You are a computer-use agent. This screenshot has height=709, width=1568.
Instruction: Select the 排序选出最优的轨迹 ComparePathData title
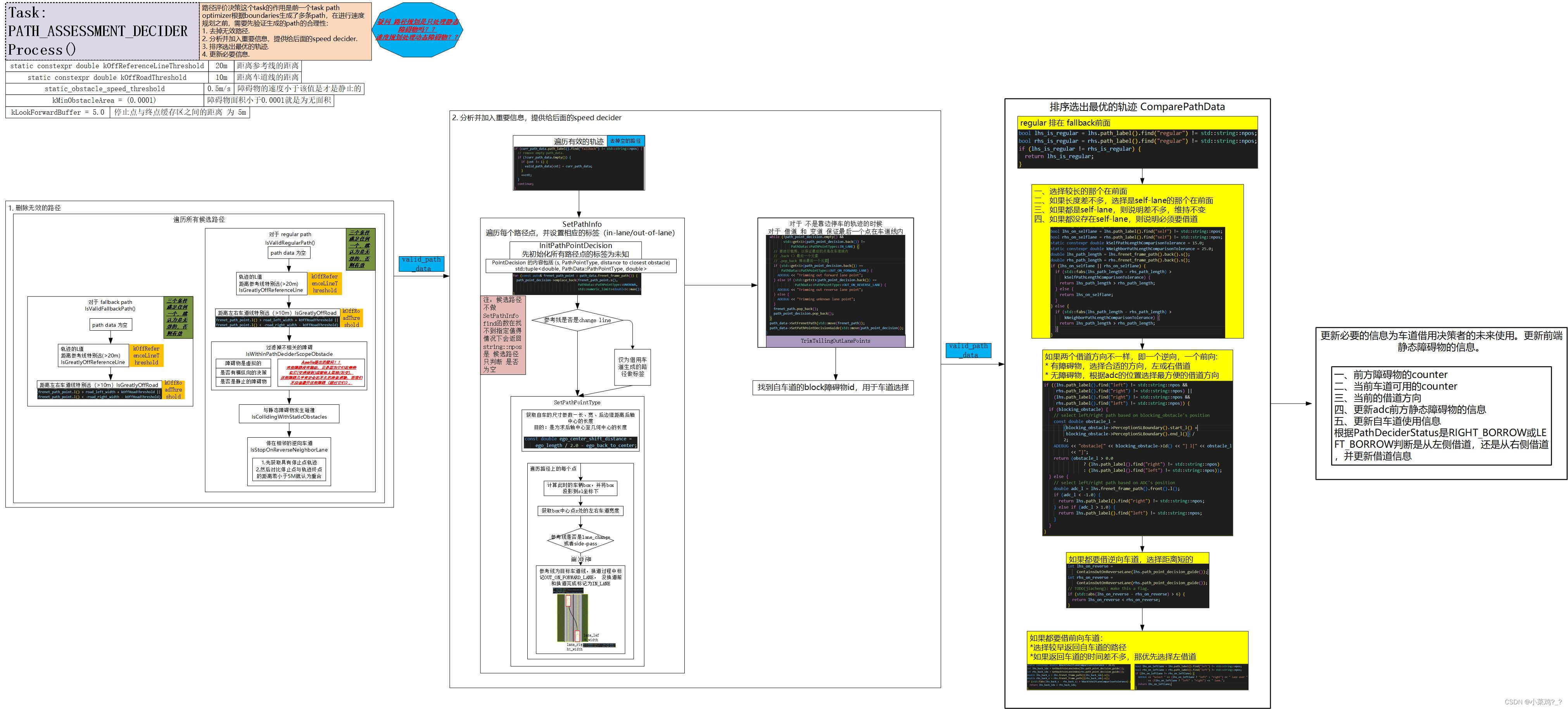1137,107
